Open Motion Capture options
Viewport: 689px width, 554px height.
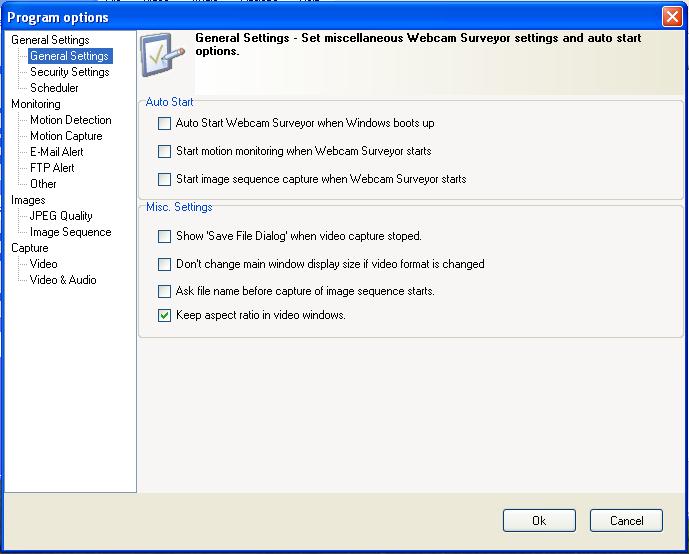tap(66, 136)
